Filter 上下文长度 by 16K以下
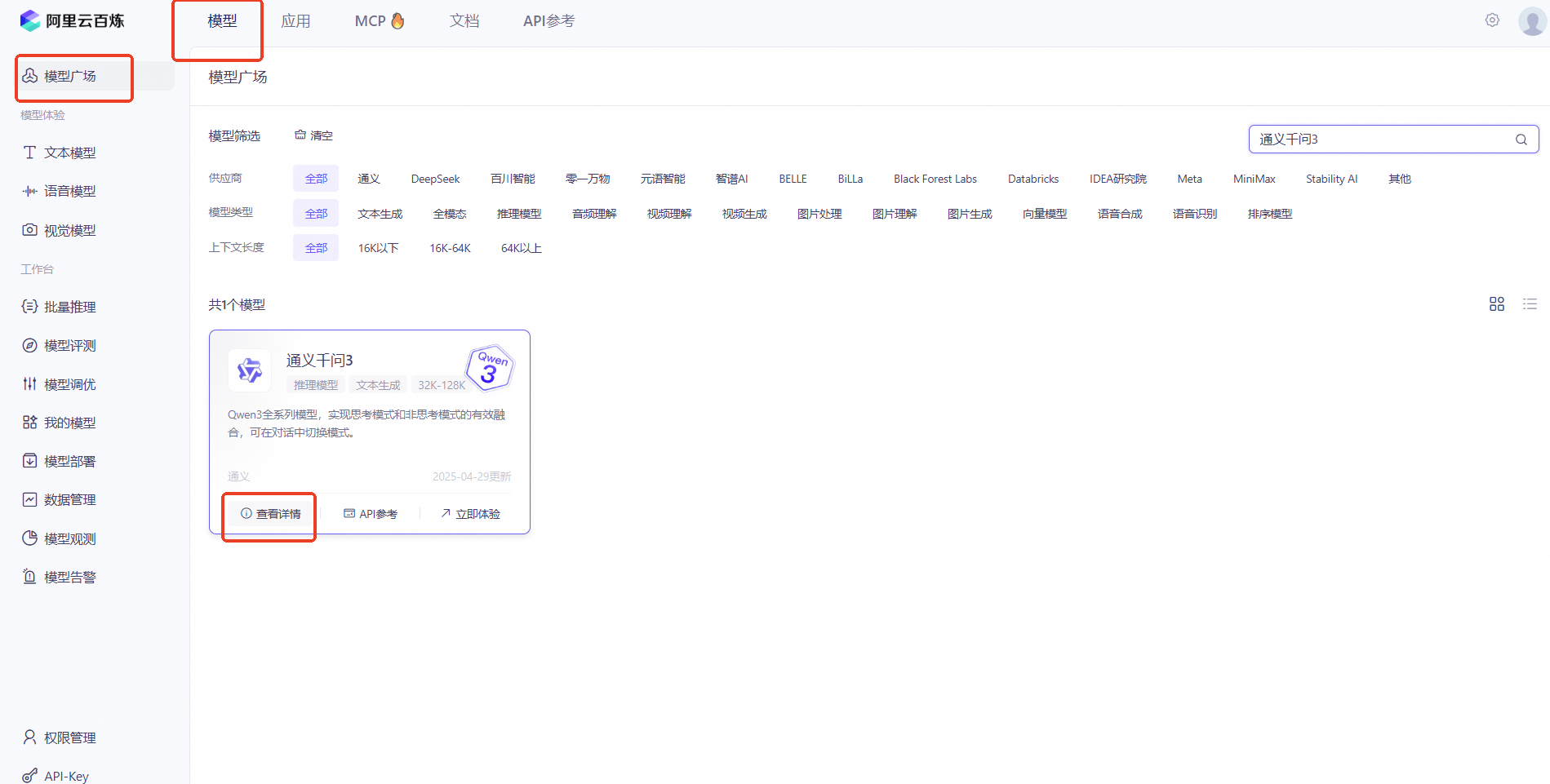The width and height of the screenshot is (1550, 784). point(379,248)
